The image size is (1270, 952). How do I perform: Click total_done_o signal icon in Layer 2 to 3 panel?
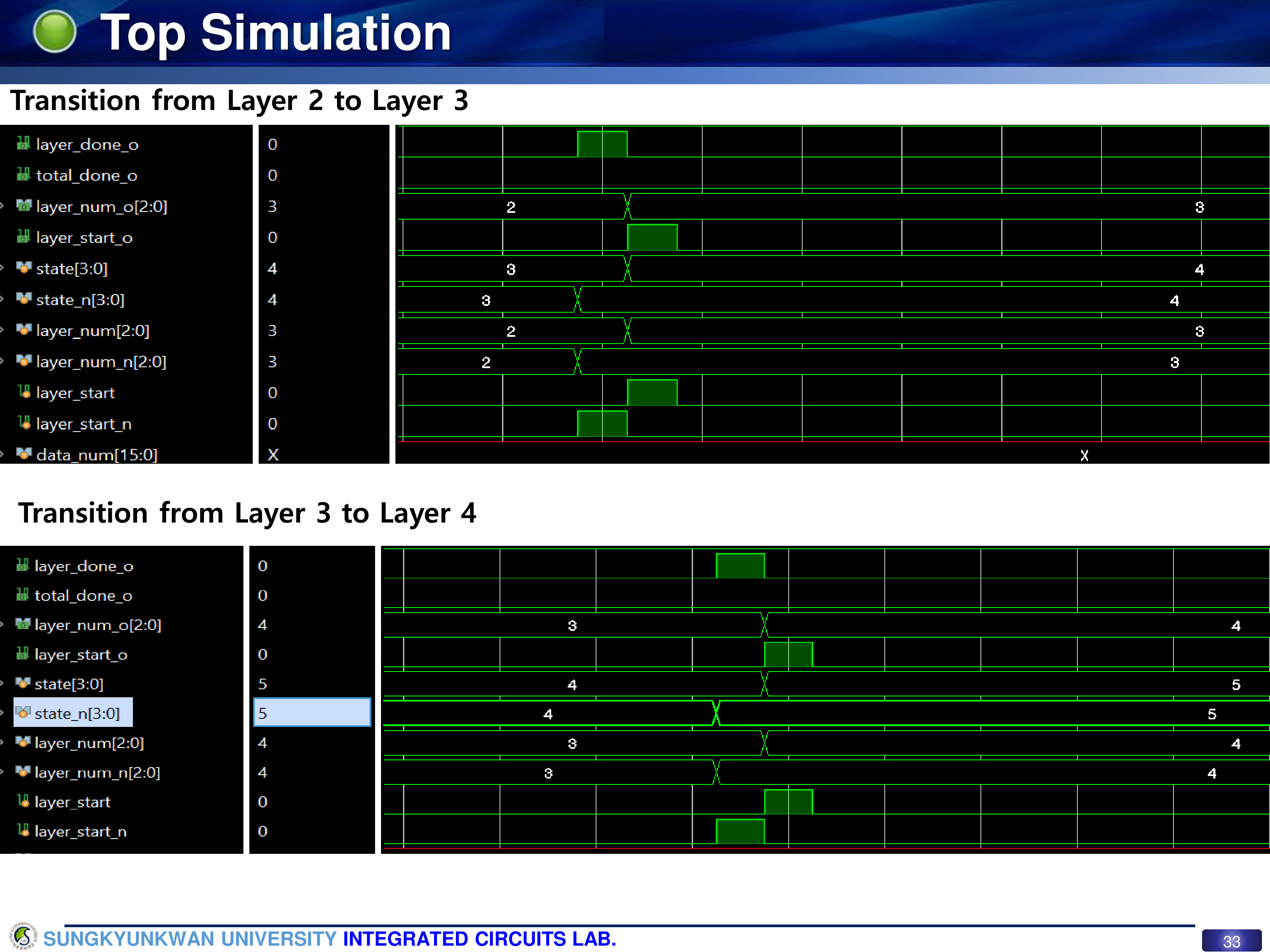[x=23, y=174]
